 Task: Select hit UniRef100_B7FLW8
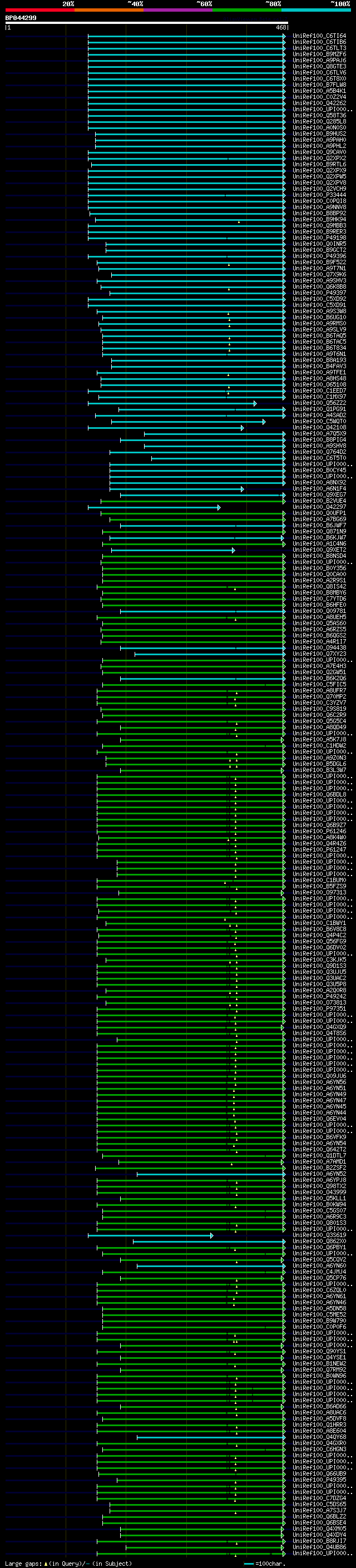pyautogui.click(x=319, y=85)
